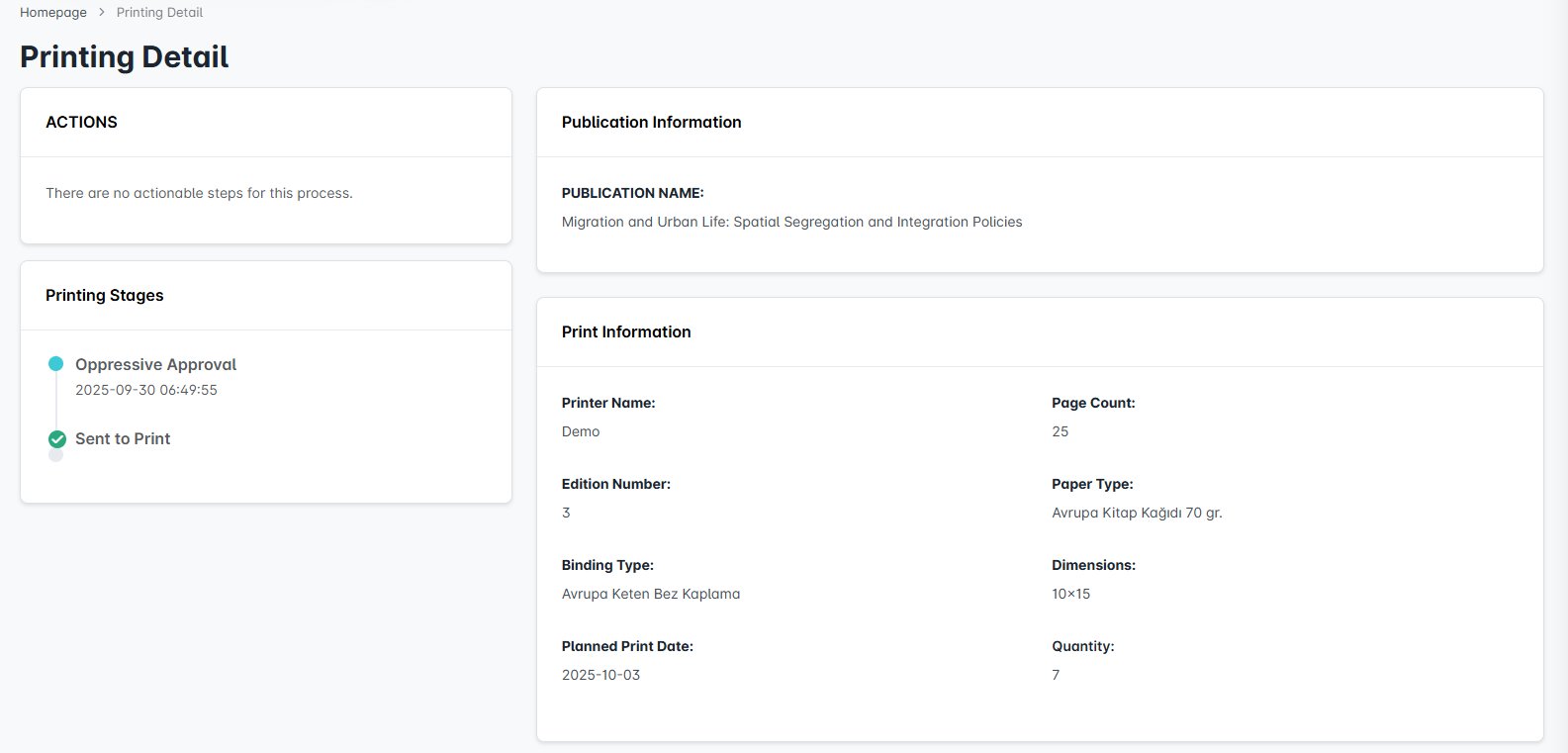The height and width of the screenshot is (753, 1568).
Task: Select the Oppressive Approval stage label
Action: point(155,364)
